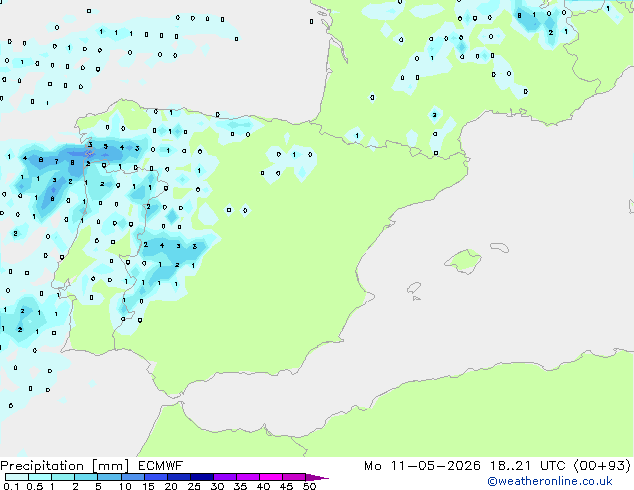Select the legend label '10'

(125, 486)
